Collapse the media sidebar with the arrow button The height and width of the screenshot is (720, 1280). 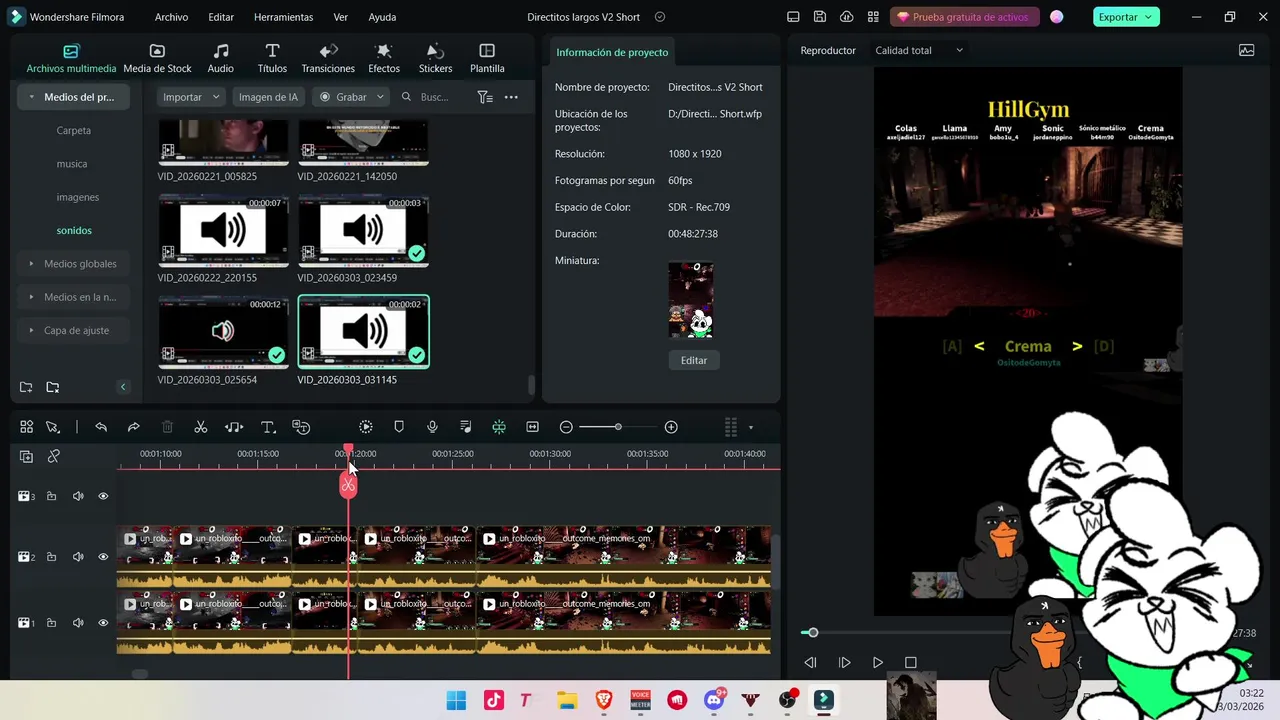(x=123, y=387)
